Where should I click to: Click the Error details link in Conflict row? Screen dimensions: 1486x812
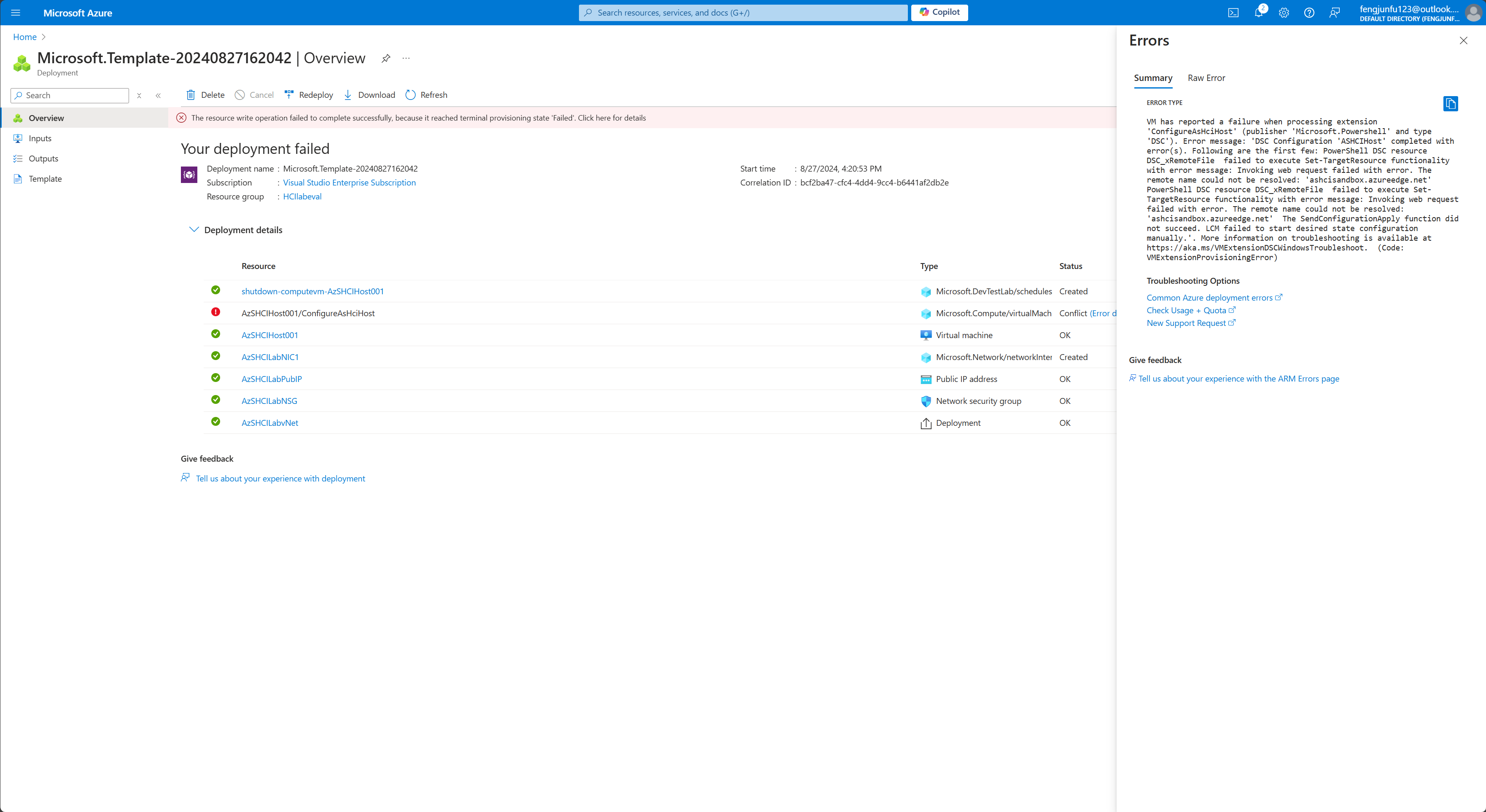(x=1103, y=313)
